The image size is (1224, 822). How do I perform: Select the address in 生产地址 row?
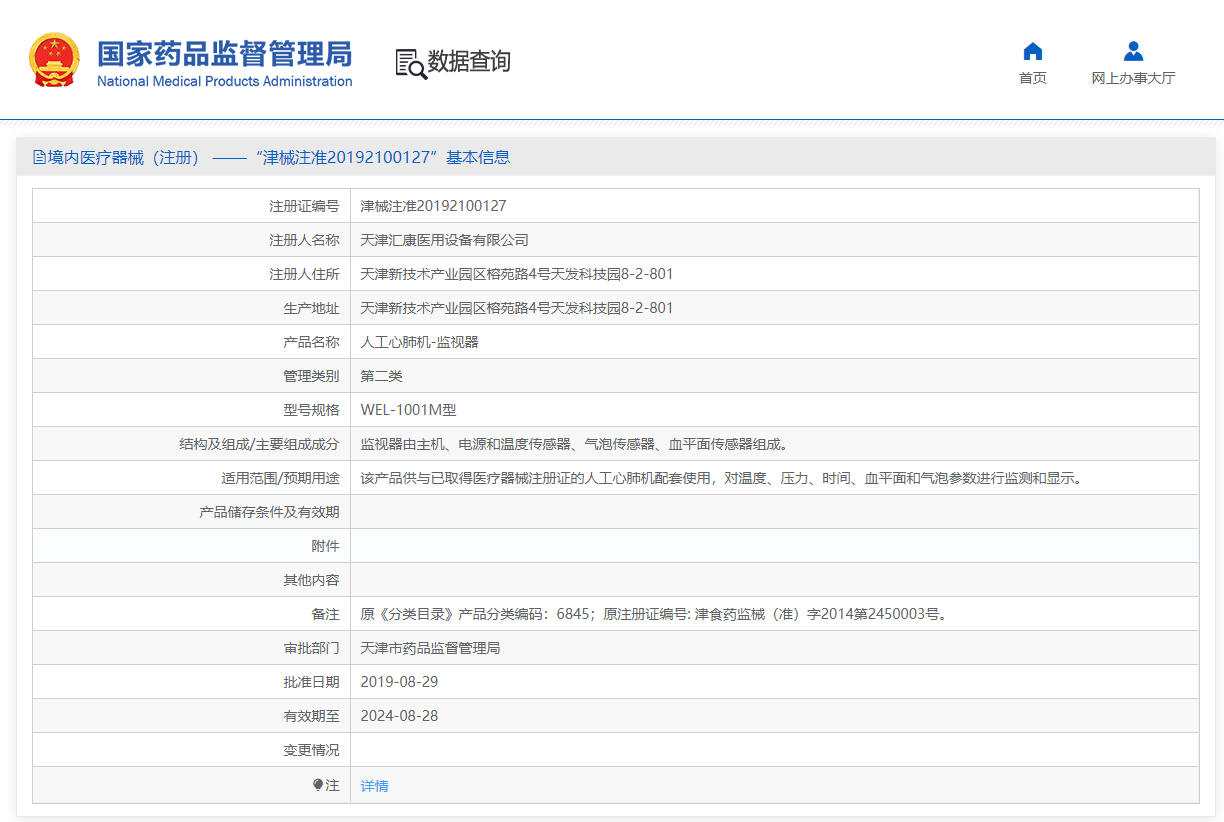pyautogui.click(x=517, y=308)
